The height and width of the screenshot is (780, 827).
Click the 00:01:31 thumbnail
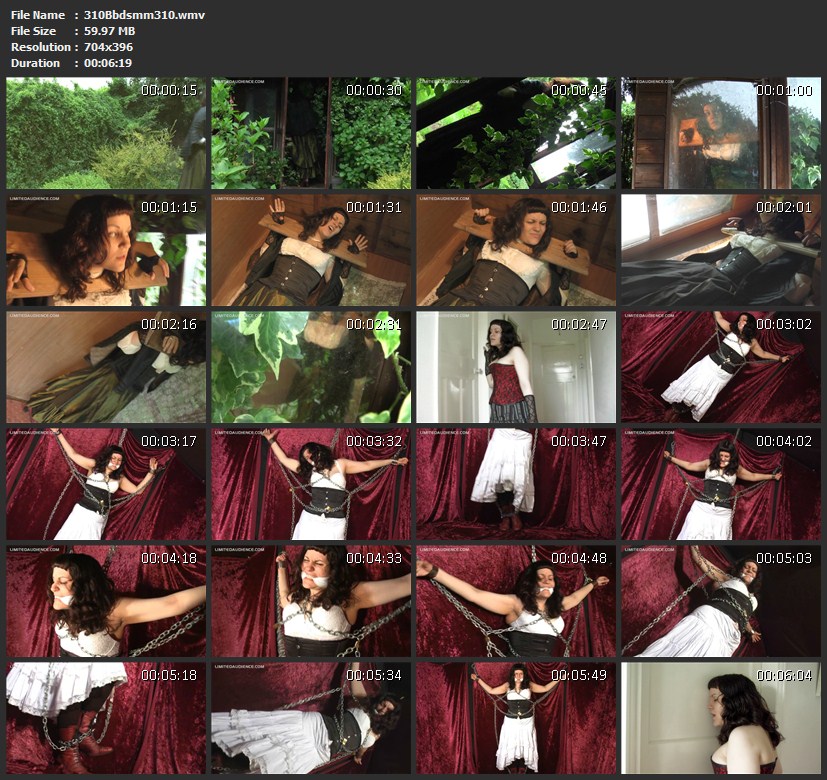click(x=311, y=250)
